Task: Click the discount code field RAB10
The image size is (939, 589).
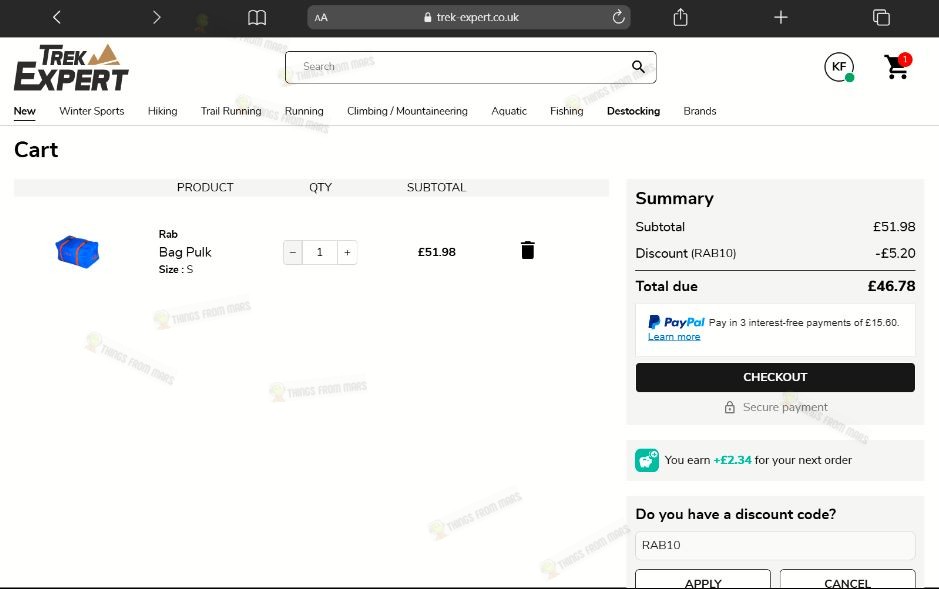Action: [775, 545]
